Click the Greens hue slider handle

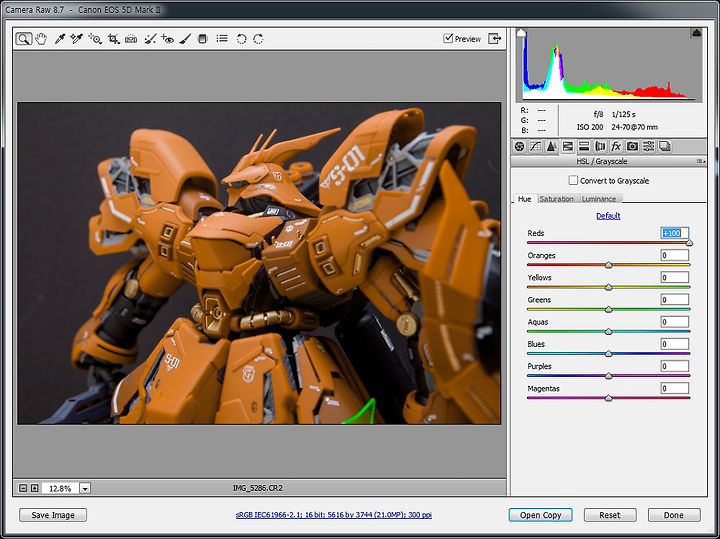click(608, 309)
